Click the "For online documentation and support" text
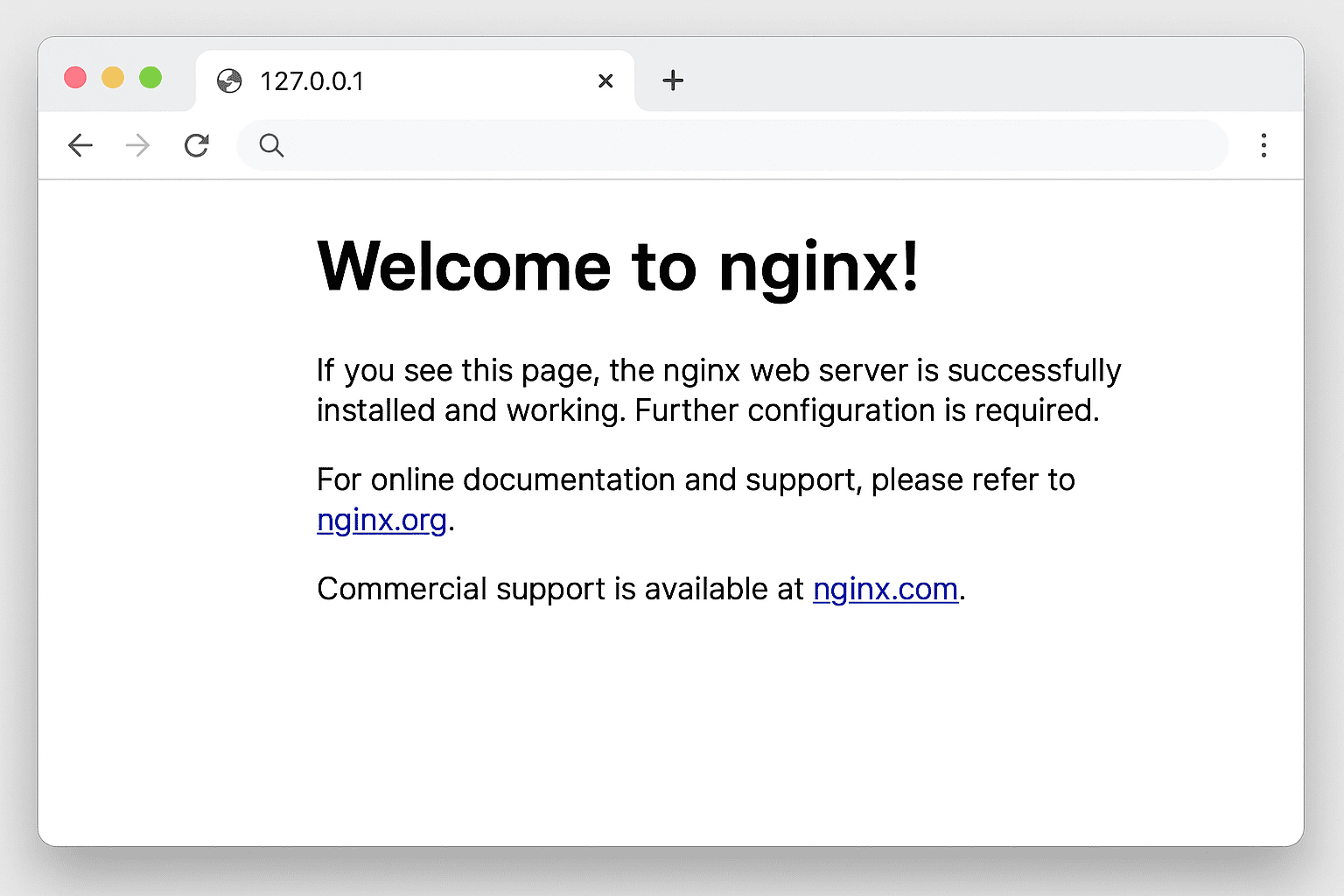The height and width of the screenshot is (896, 1344). click(696, 479)
